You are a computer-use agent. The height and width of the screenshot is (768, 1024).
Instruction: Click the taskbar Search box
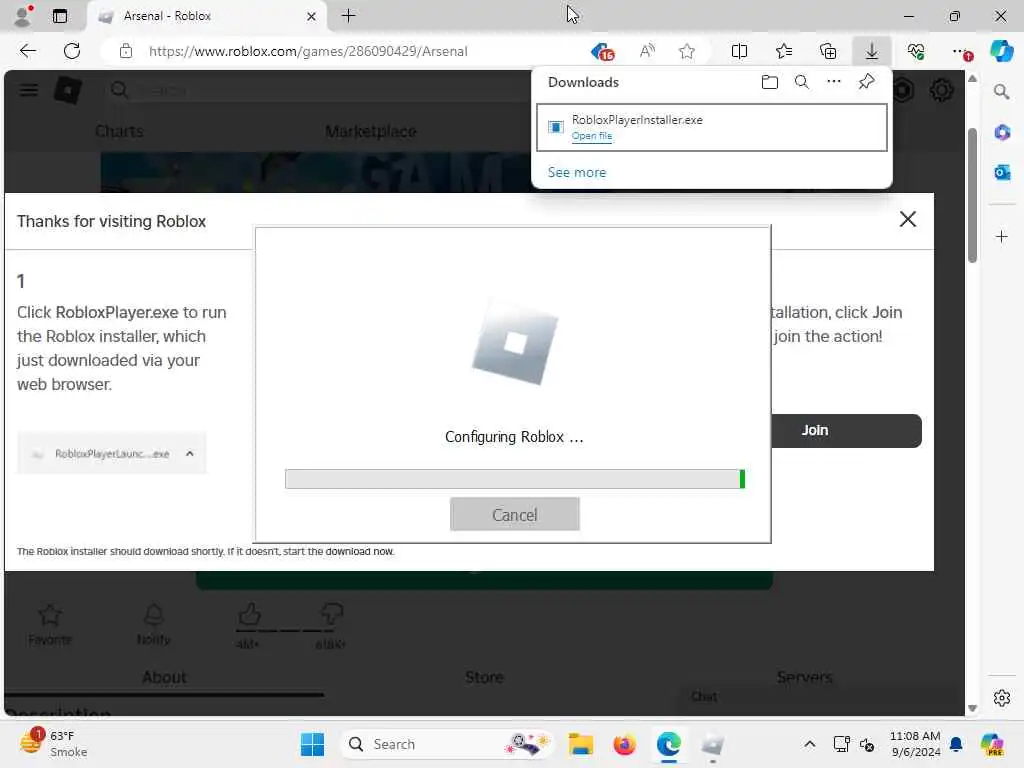point(447,744)
